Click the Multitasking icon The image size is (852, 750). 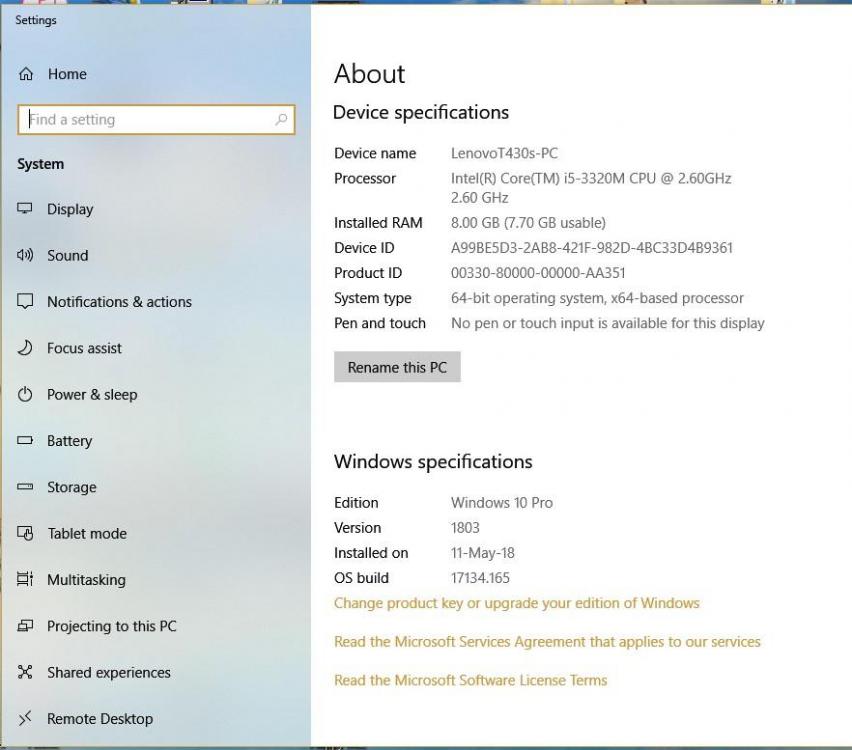[x=26, y=580]
